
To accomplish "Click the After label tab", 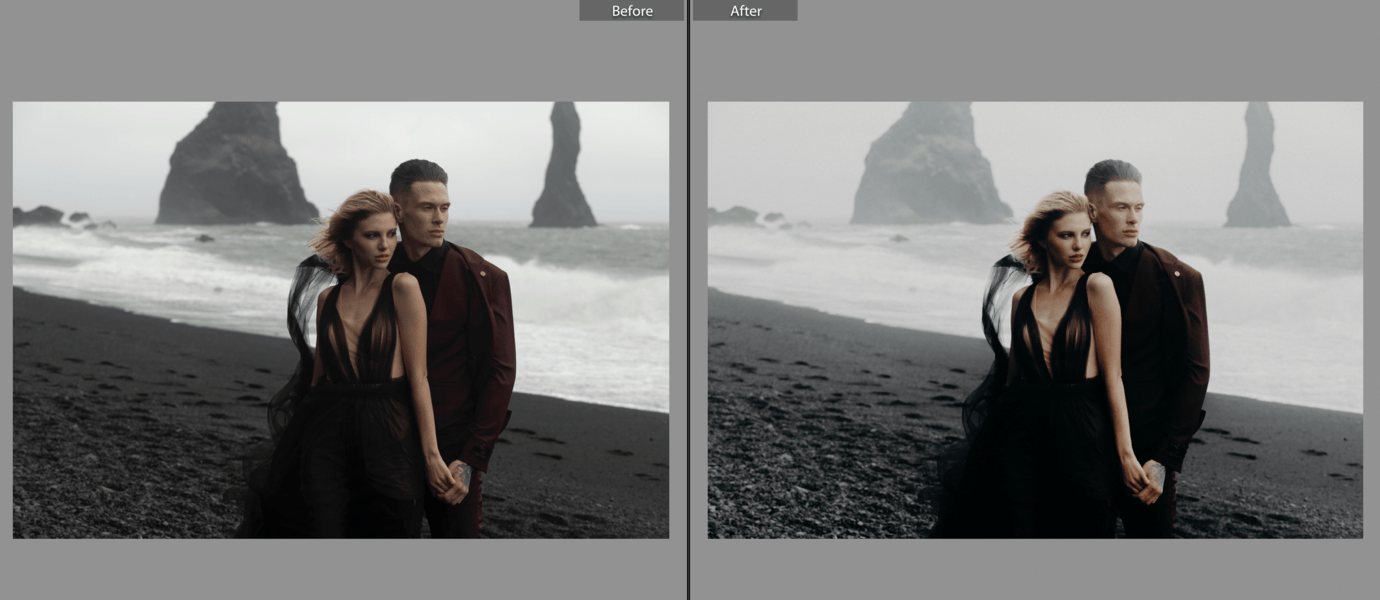I will [x=745, y=11].
